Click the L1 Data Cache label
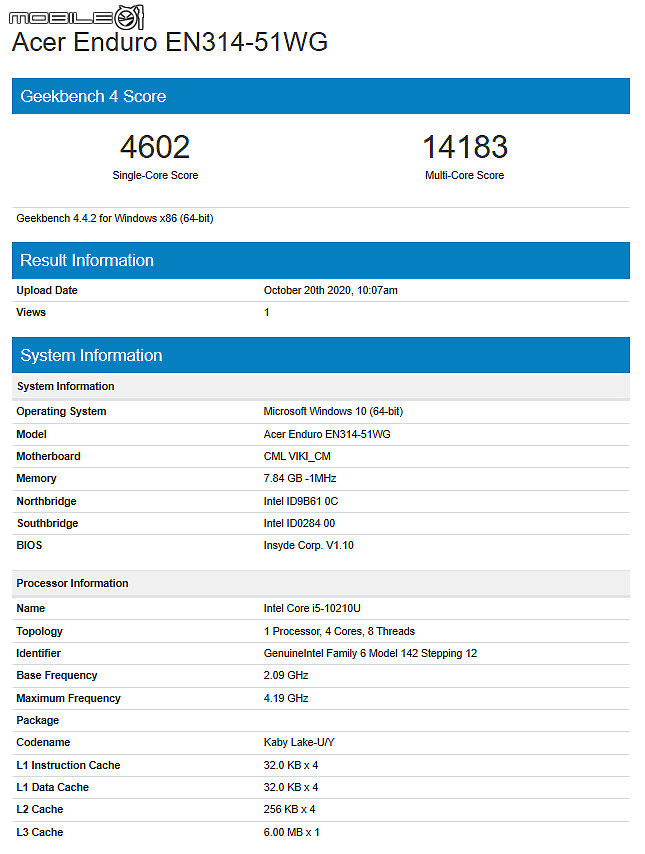 [52, 787]
